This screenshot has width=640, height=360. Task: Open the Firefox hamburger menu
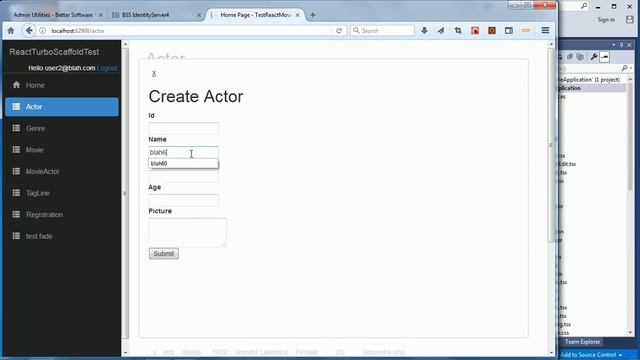tap(545, 31)
